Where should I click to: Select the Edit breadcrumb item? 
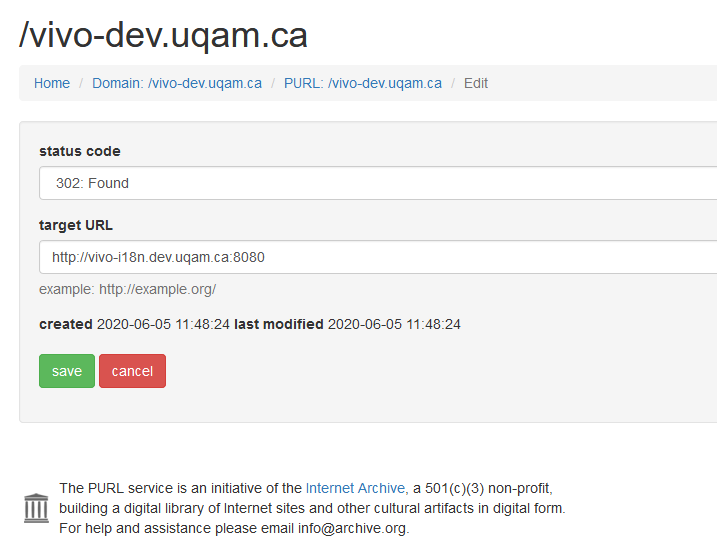tap(476, 83)
